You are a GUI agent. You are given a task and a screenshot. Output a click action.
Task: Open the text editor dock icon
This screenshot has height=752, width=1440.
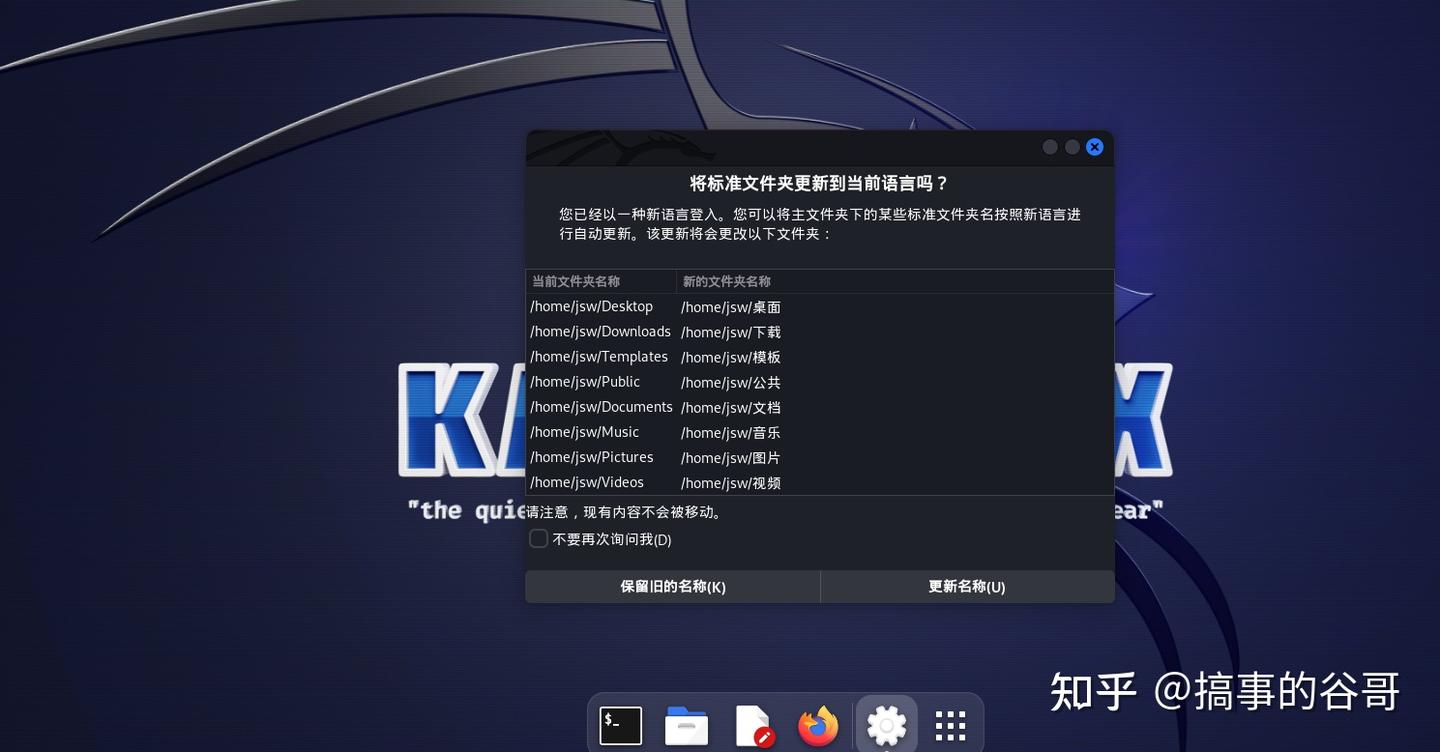click(752, 724)
